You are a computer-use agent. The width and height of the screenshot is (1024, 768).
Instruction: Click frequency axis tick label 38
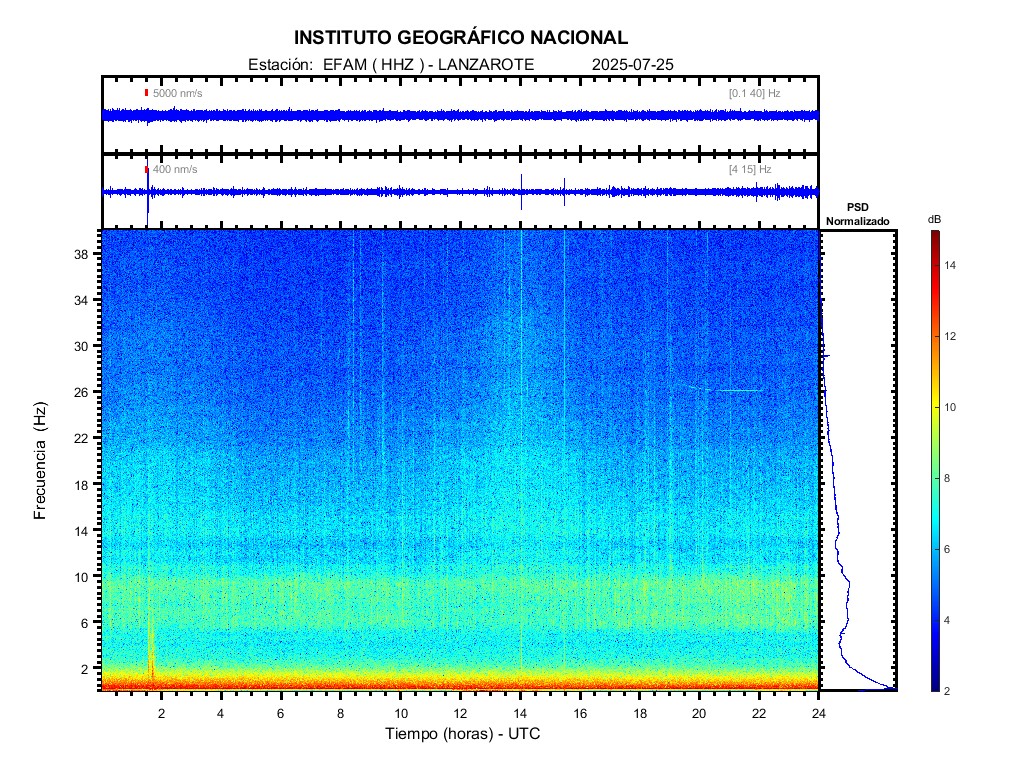81,254
